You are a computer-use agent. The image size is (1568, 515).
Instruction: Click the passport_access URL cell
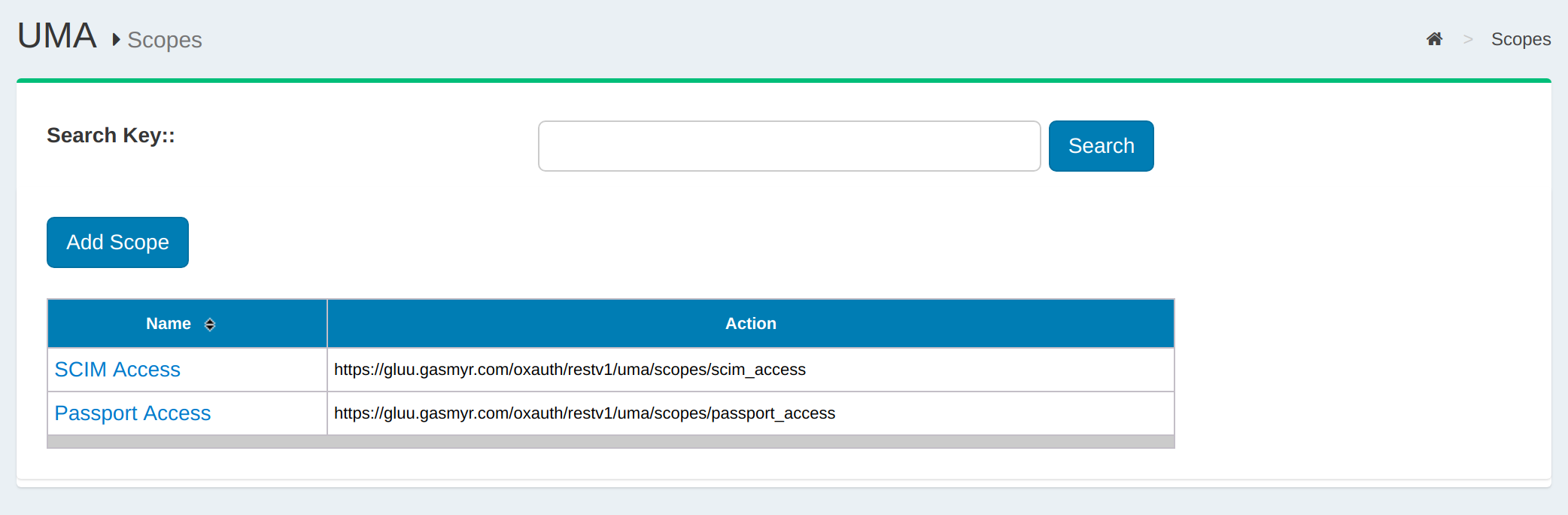point(585,413)
